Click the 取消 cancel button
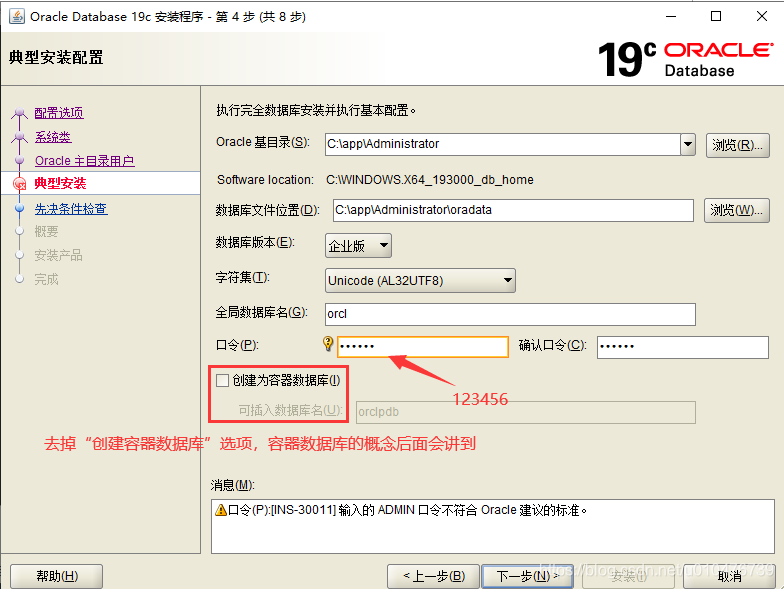This screenshot has height=589, width=784. (x=730, y=576)
